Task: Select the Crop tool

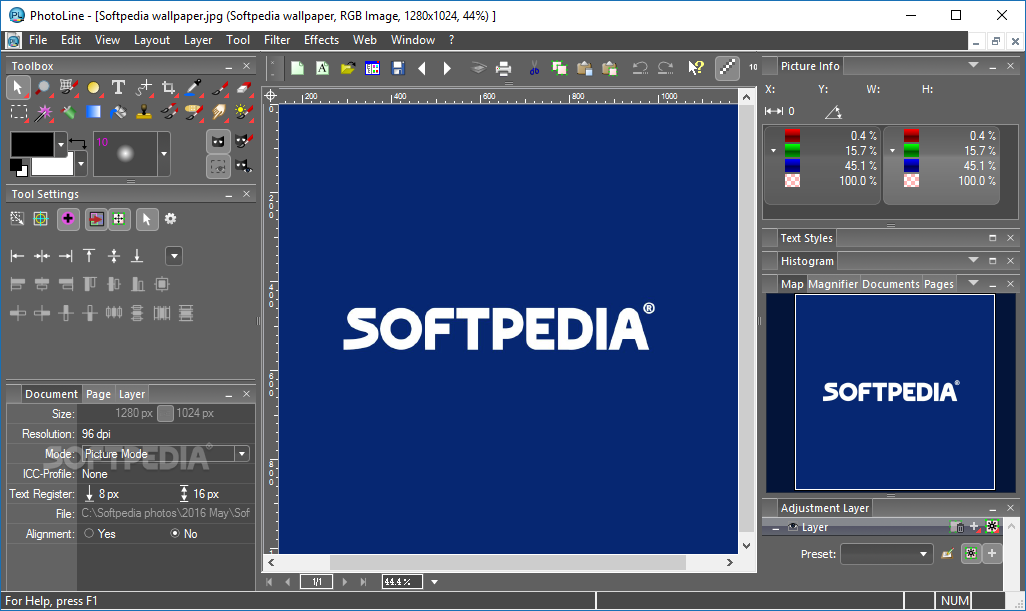Action: [x=169, y=87]
